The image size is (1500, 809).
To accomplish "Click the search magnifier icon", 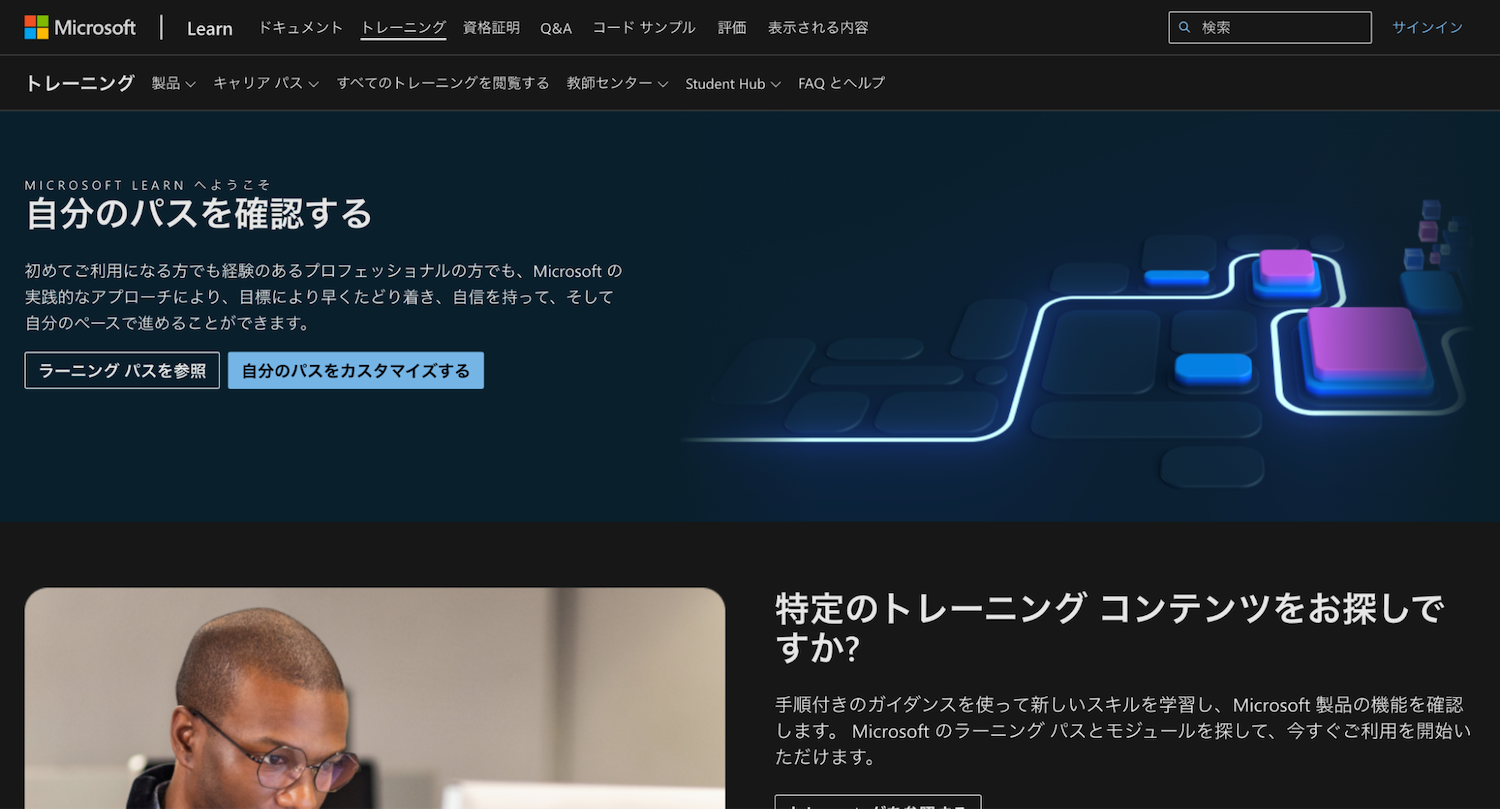I will coord(1185,28).
